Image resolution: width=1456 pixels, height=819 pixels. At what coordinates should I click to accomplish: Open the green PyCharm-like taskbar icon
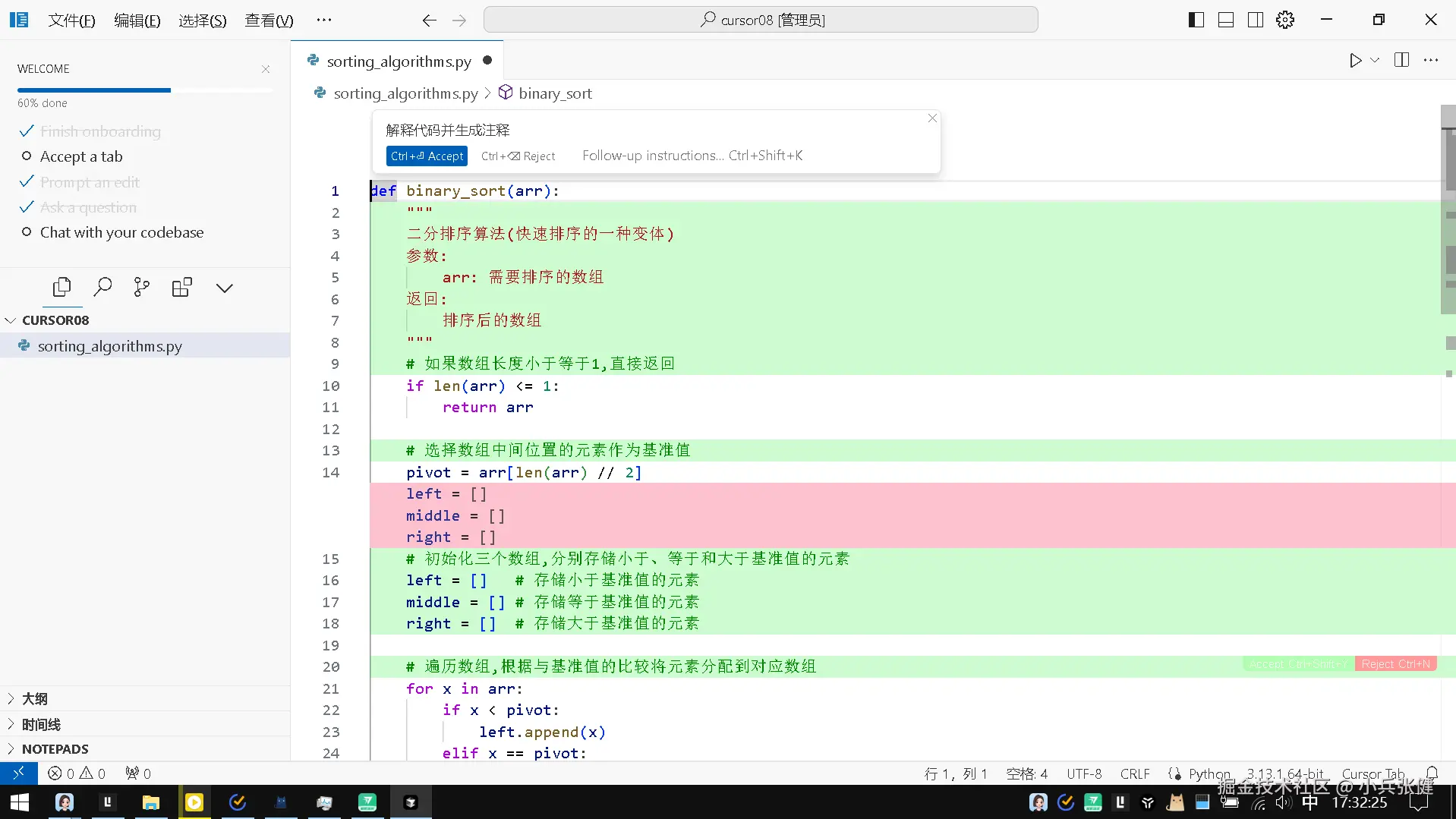(x=367, y=802)
